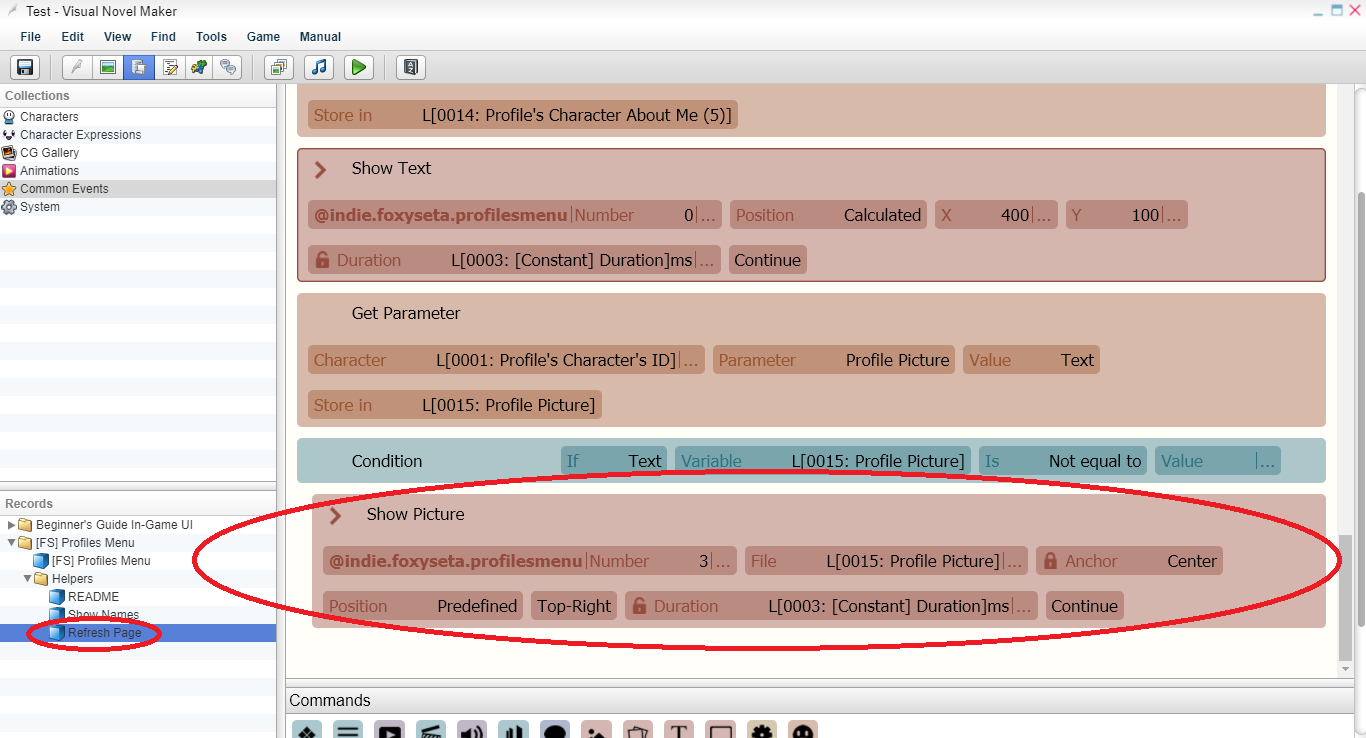Open the Parameter Profile Picture dropdown
The image size is (1366, 738).
click(834, 360)
